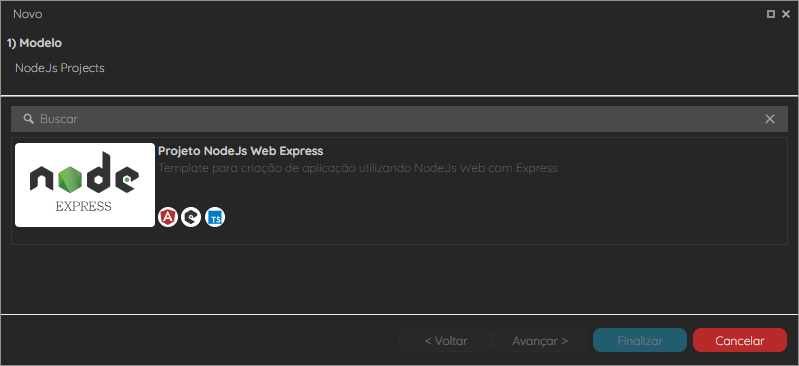Go back using the Voltar button
Image resolution: width=799 pixels, height=366 pixels.
(446, 341)
